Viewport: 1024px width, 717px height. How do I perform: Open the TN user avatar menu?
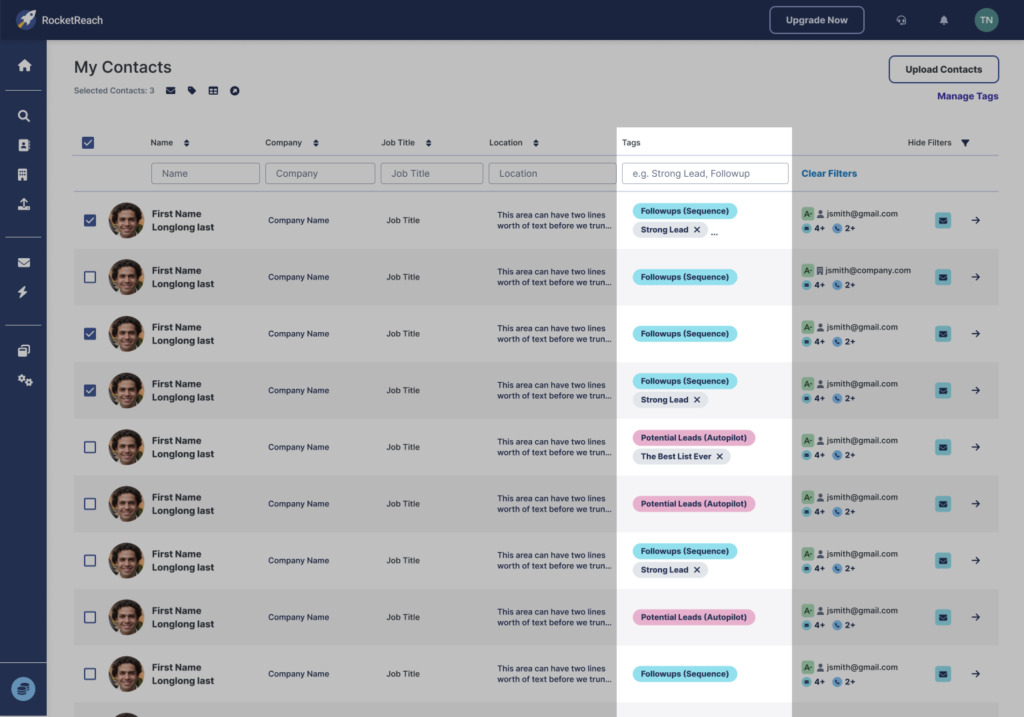(x=986, y=20)
